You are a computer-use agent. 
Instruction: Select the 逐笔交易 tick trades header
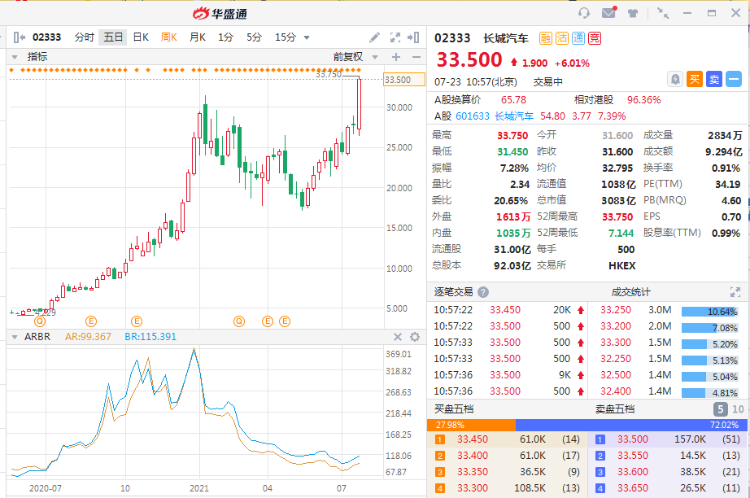(x=453, y=292)
